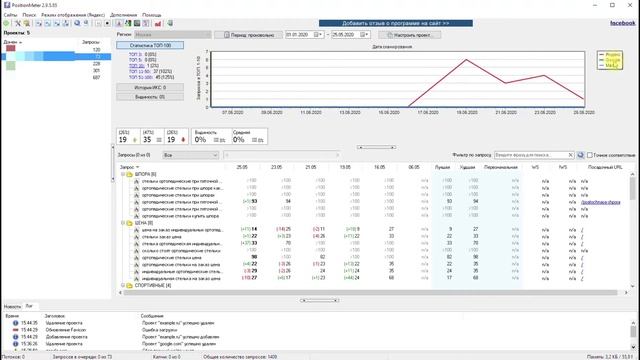Select the selected project row with 73 queries
Screen dimensions: 640x360
[56, 56]
